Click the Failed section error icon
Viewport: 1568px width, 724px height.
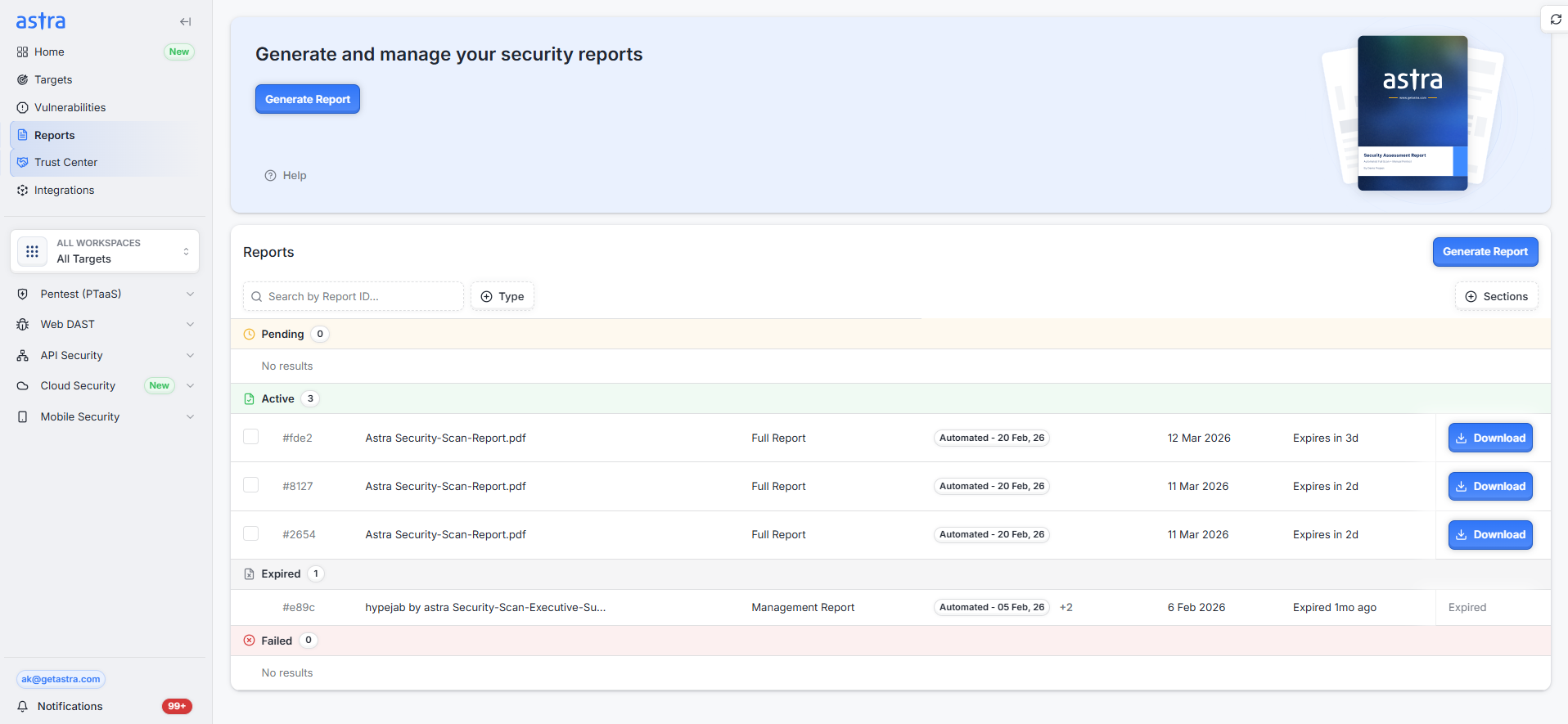[x=249, y=641]
